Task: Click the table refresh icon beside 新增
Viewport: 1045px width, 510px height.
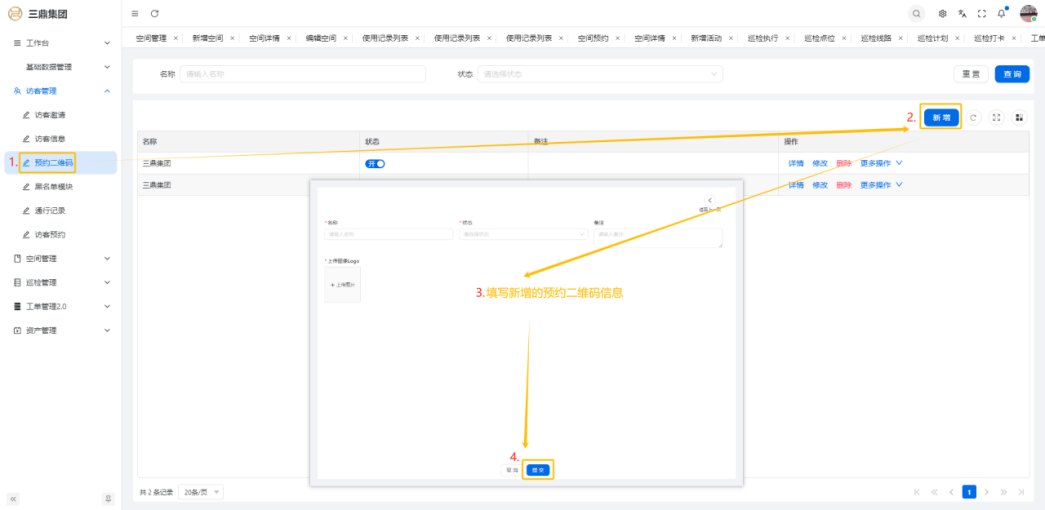Action: [x=974, y=117]
